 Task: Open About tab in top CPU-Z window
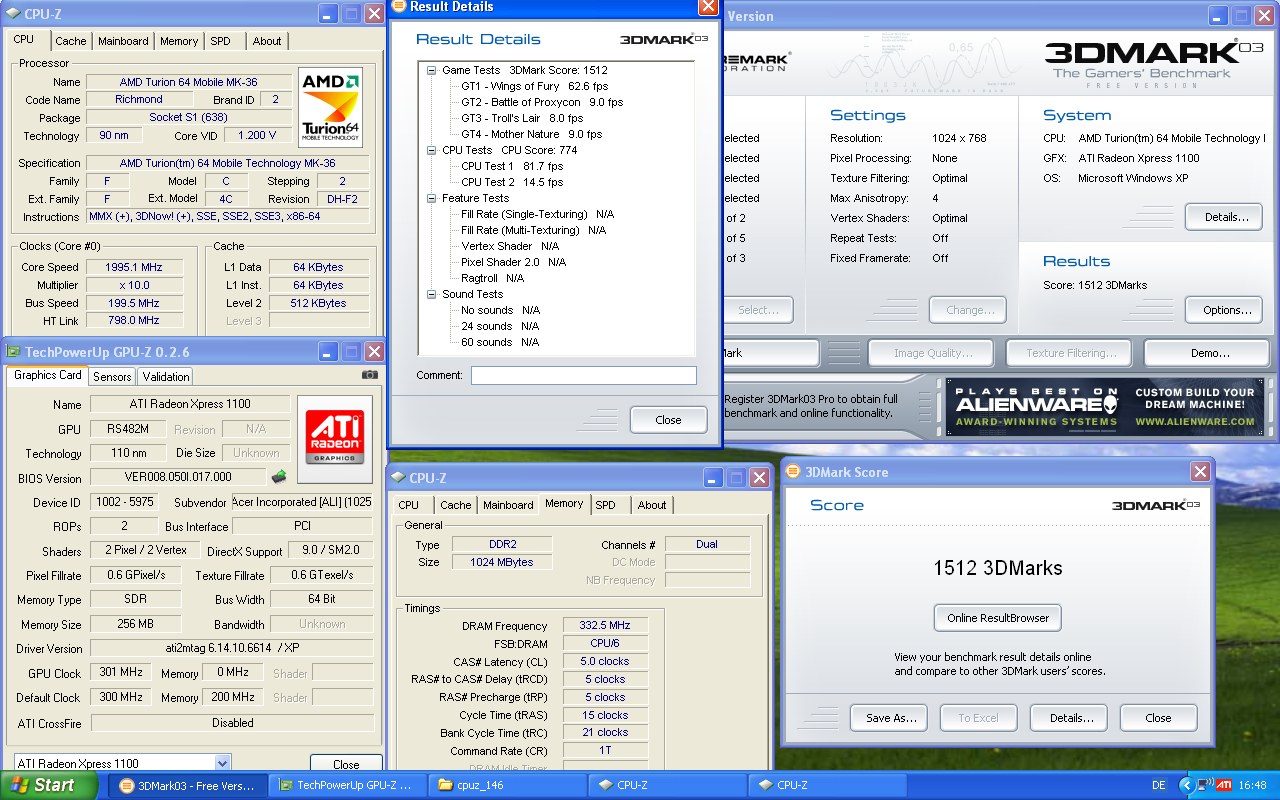tap(267, 41)
